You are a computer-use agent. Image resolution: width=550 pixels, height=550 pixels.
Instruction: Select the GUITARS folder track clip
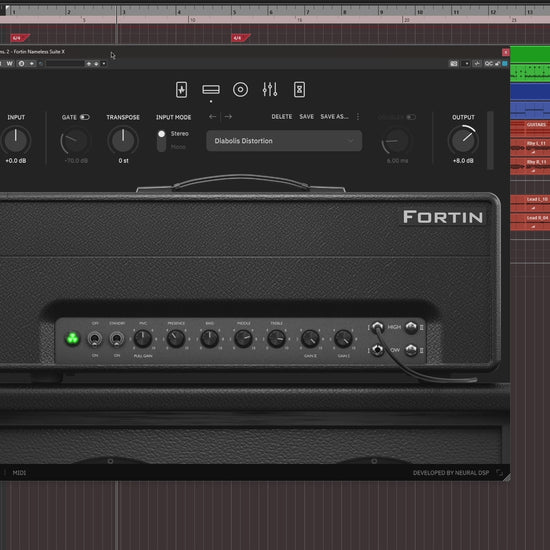coord(530,129)
